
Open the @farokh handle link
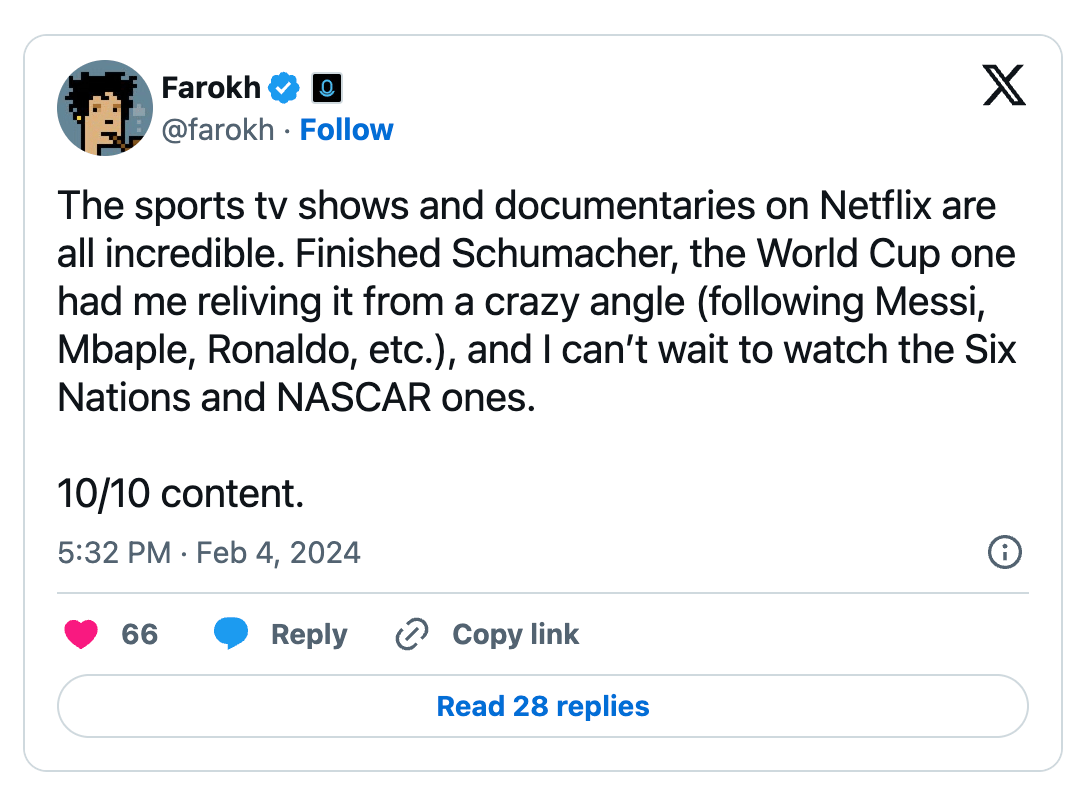(217, 130)
